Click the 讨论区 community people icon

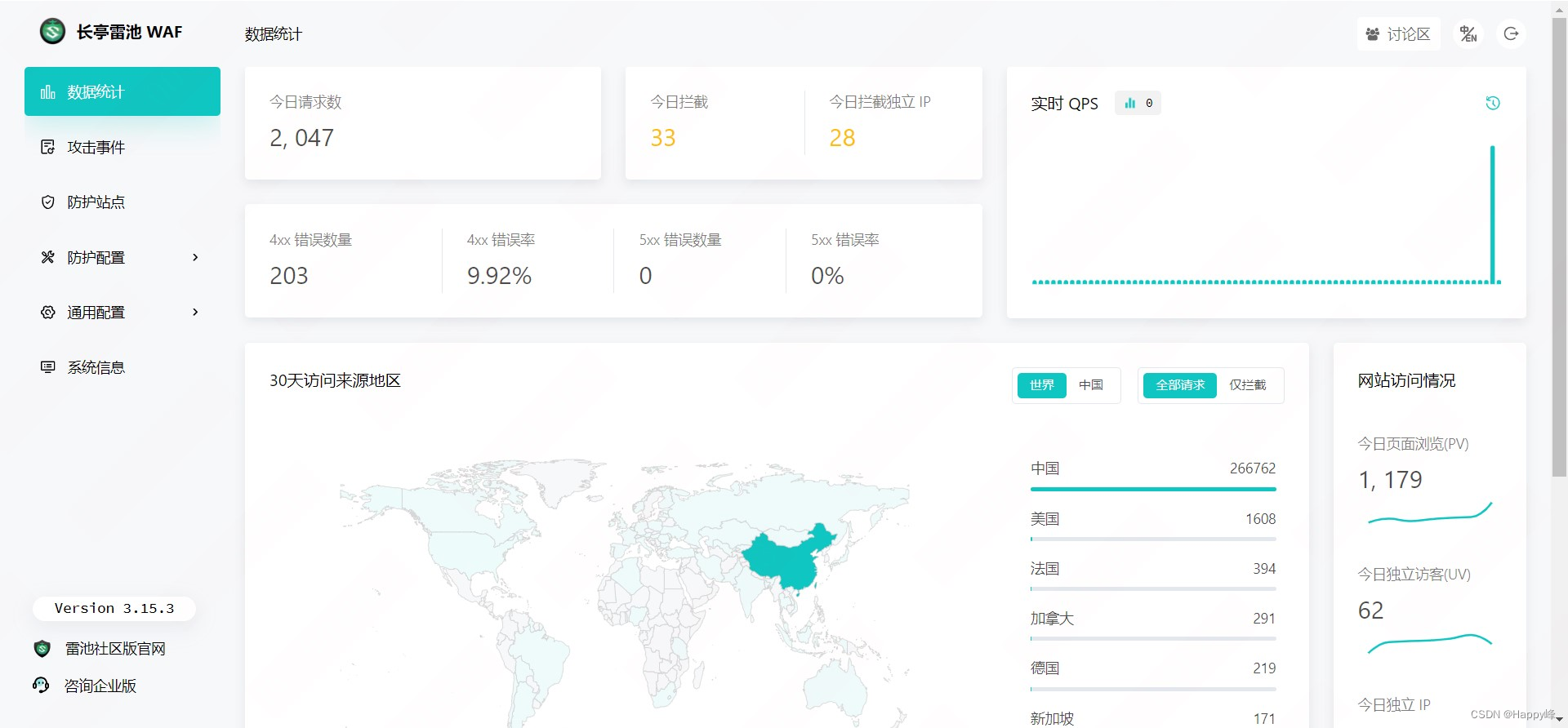pyautogui.click(x=1373, y=34)
